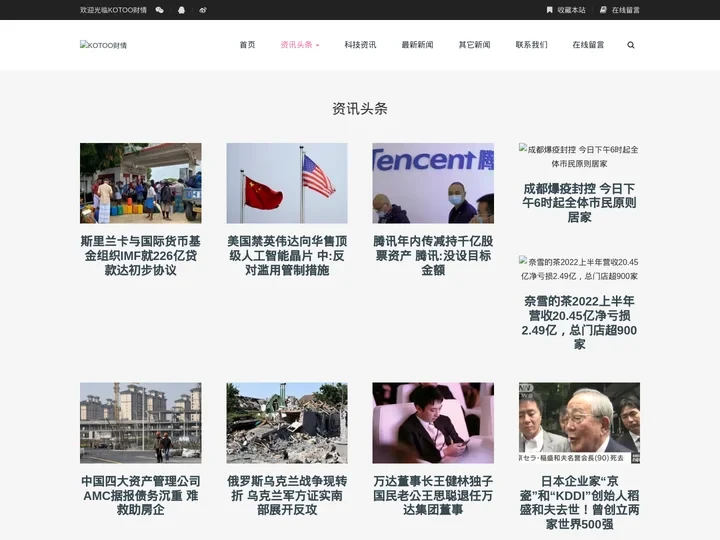
Task: Open the Ukraine war rubble thumbnail
Action: pos(287,423)
